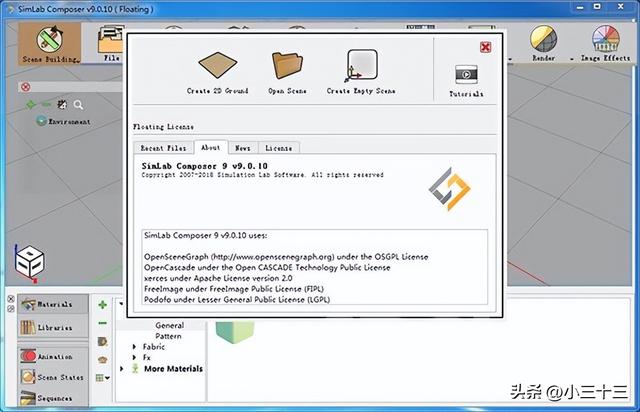The width and height of the screenshot is (640, 412).
Task: Click the green collapse icon in scene browser
Action: pos(46,105)
